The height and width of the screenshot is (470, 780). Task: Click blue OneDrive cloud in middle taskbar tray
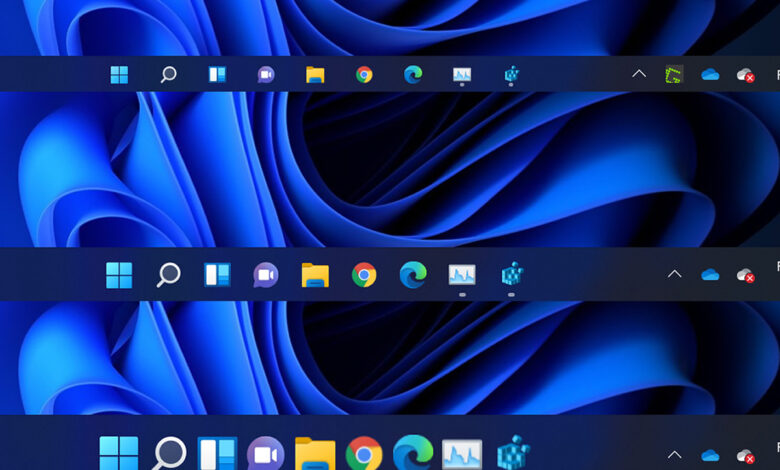710,274
